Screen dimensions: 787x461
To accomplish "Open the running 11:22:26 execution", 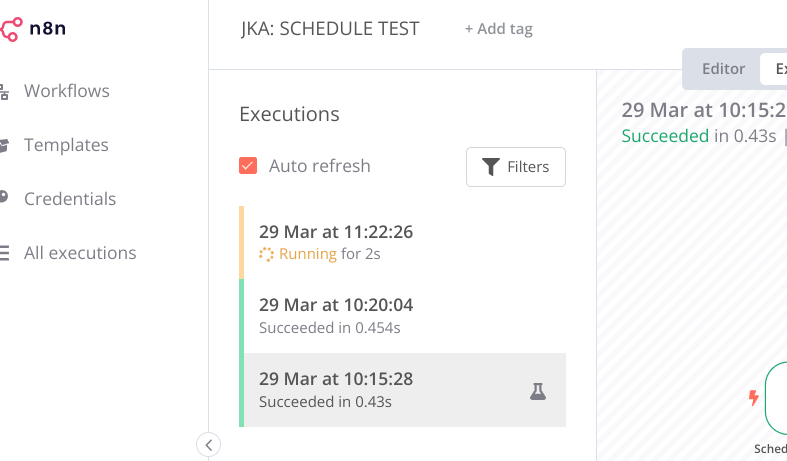I will [403, 243].
